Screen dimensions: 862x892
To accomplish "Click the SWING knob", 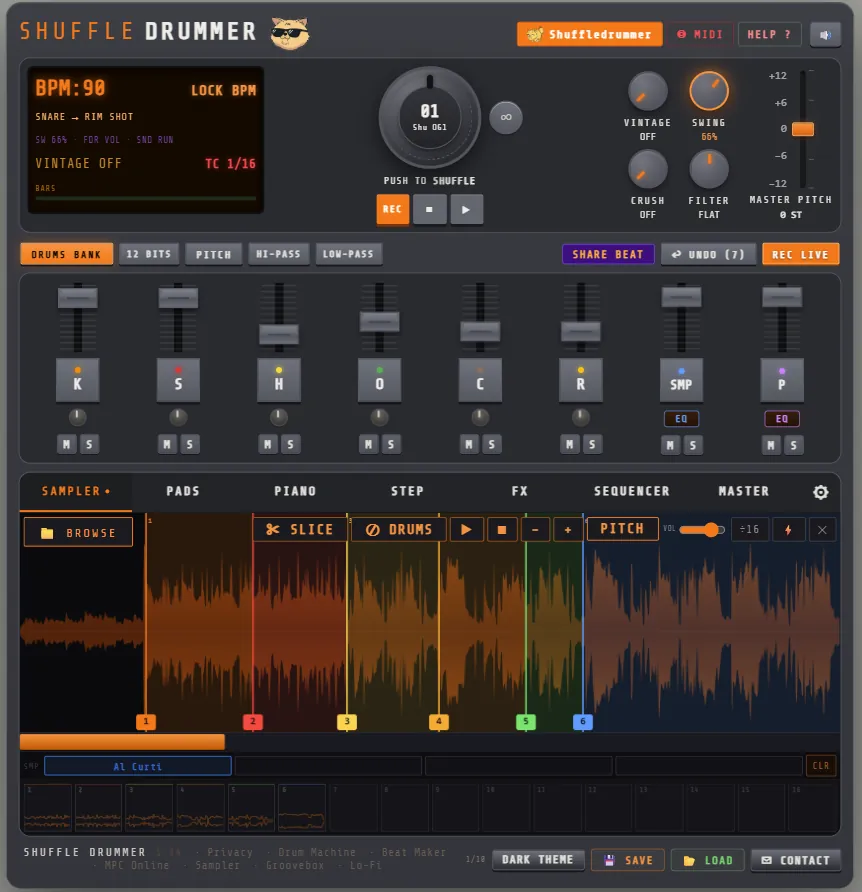I will 708,92.
